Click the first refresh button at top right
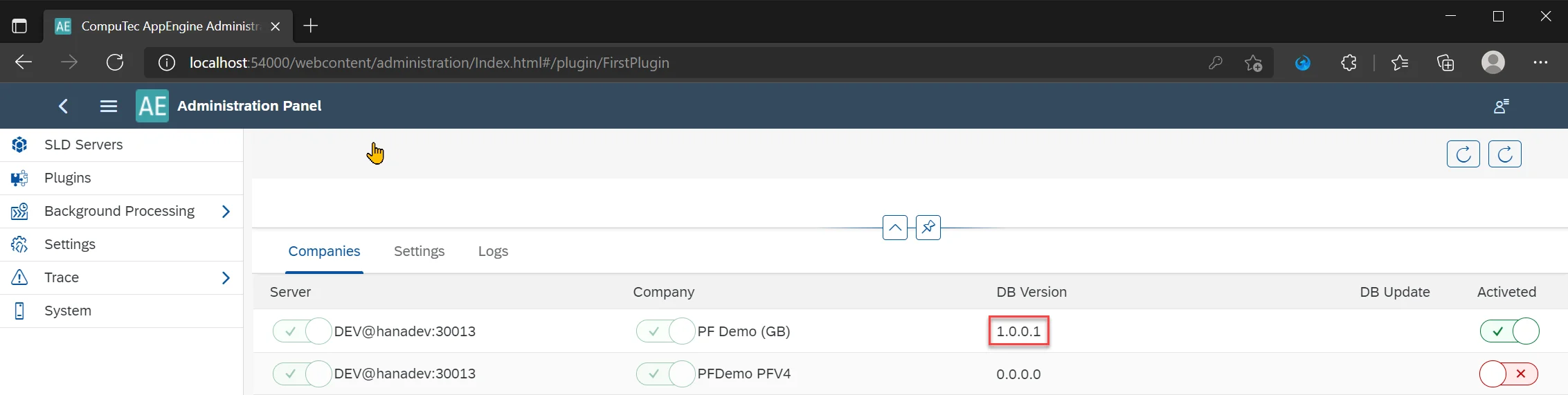1568x395 pixels. click(x=1463, y=154)
